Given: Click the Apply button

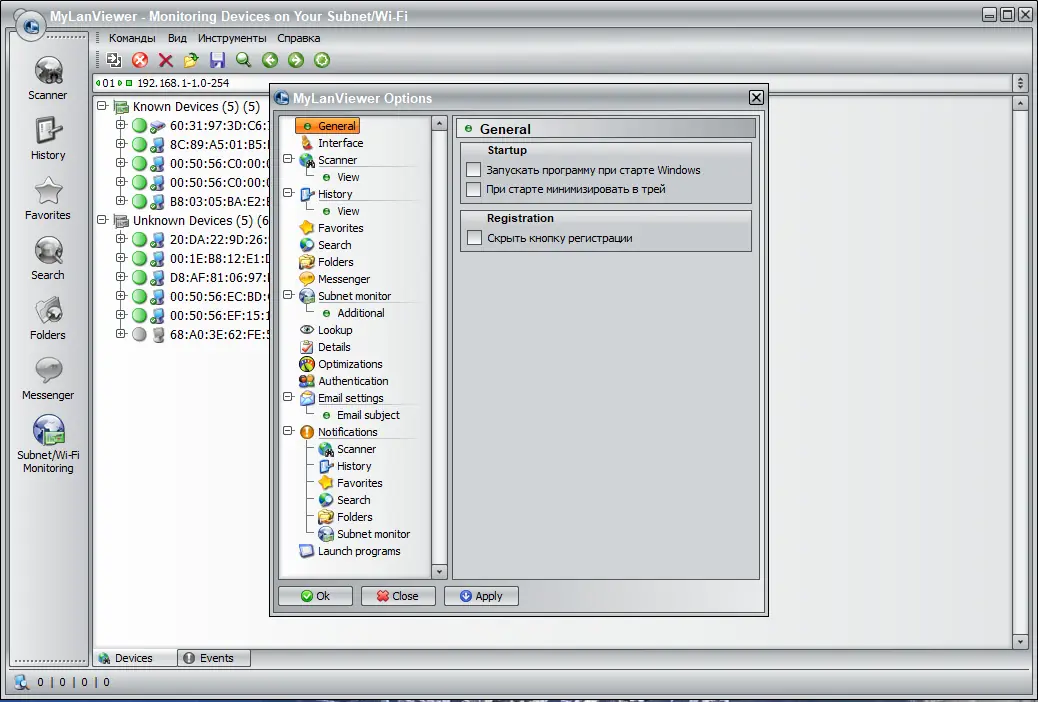Looking at the screenshot, I should (481, 596).
